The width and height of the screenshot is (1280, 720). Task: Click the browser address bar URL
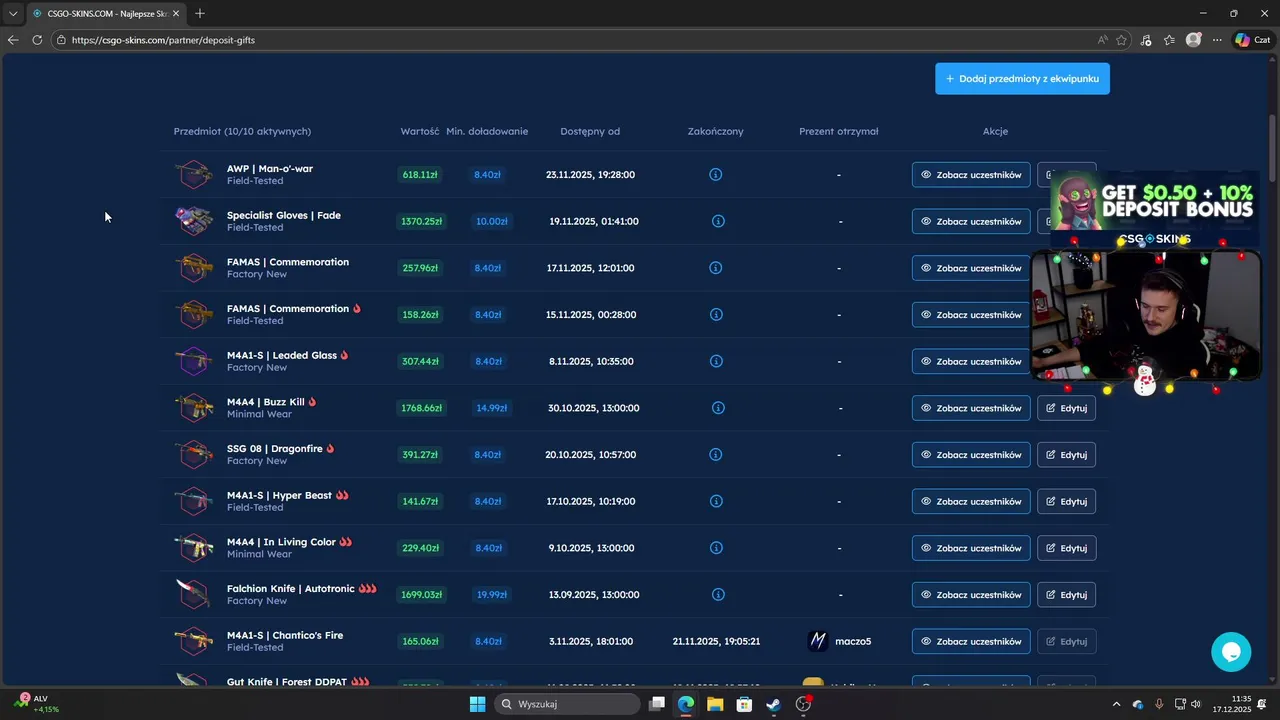(163, 40)
